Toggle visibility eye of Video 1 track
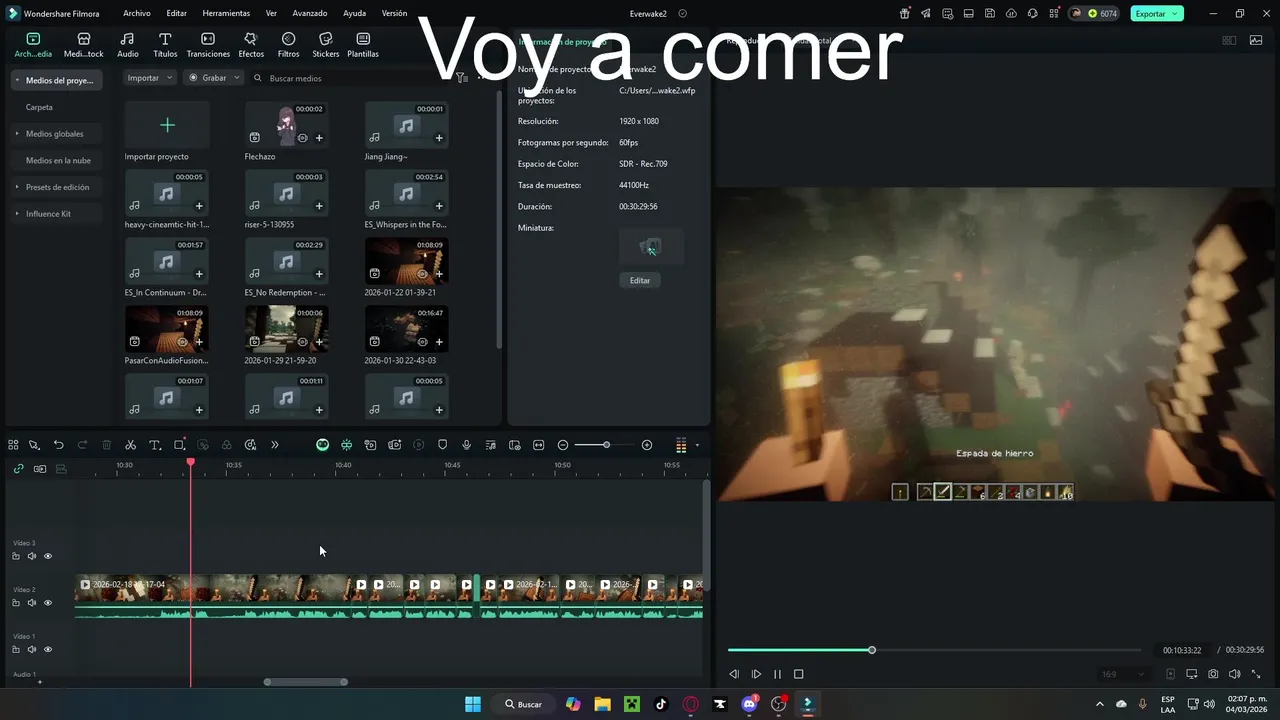Viewport: 1280px width, 720px height. click(47, 650)
